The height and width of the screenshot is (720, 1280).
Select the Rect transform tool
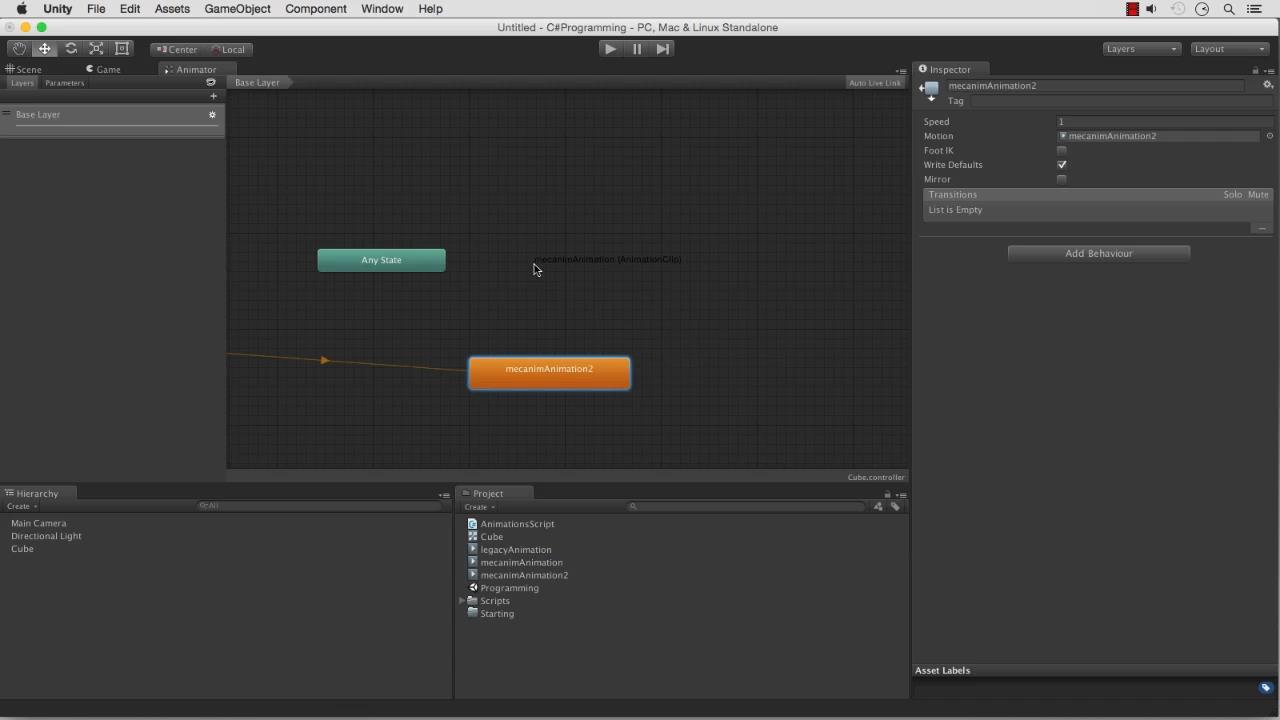[x=123, y=48]
